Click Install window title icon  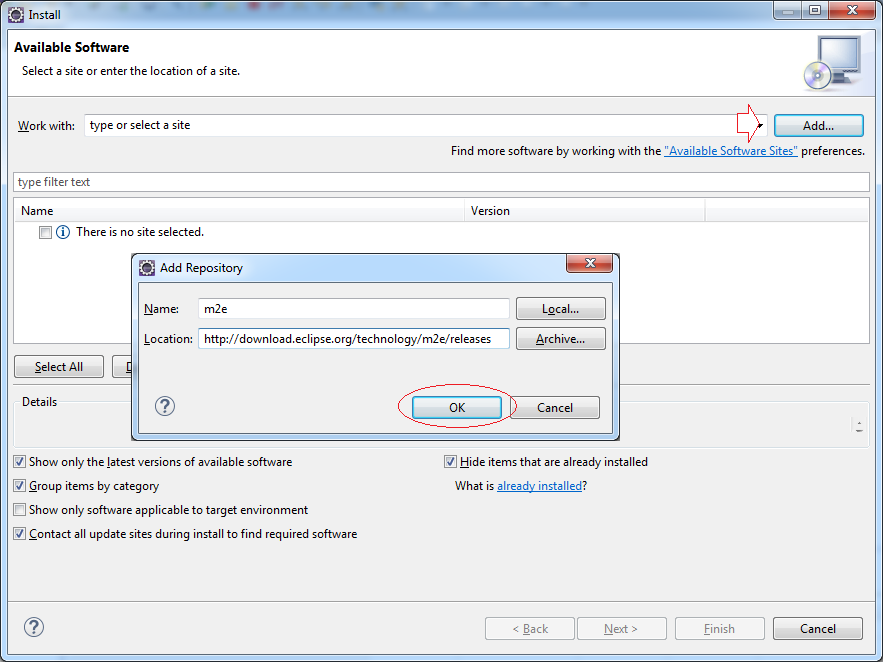(16, 15)
